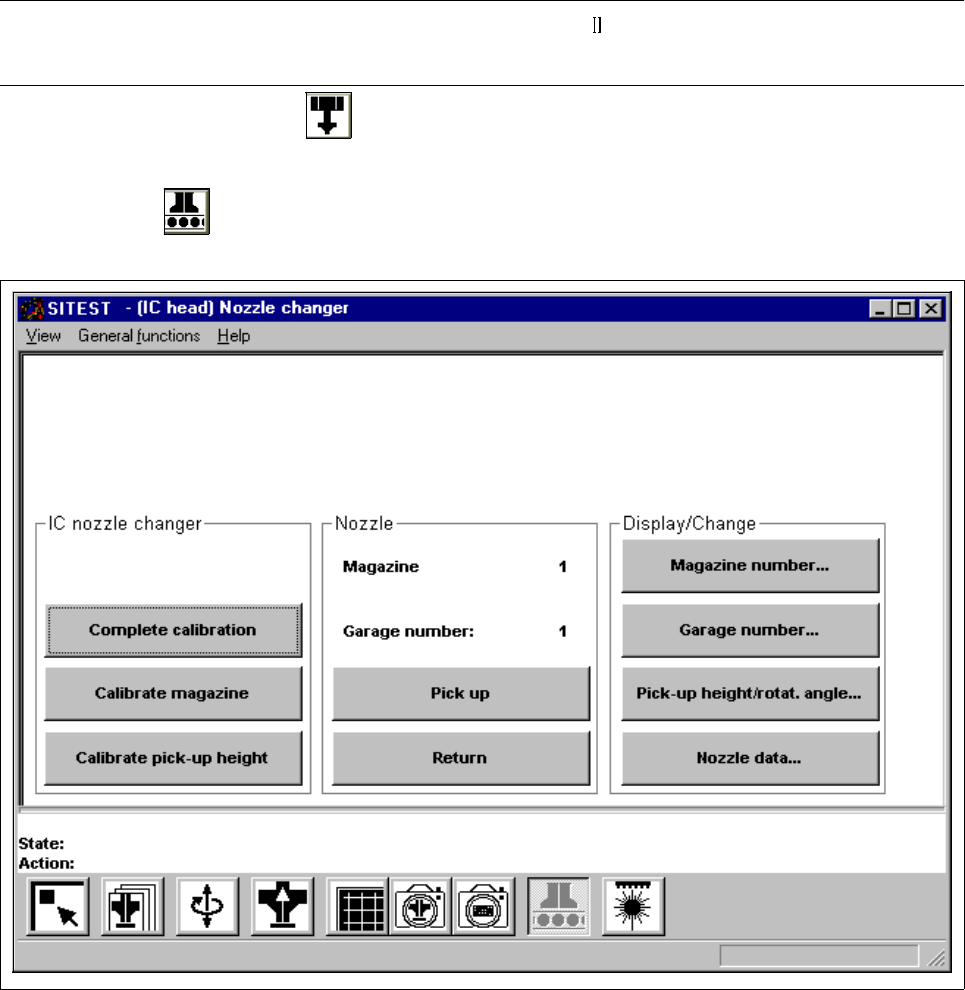Open the View menu
This screenshot has height=990, width=965.
pyautogui.click(x=43, y=336)
